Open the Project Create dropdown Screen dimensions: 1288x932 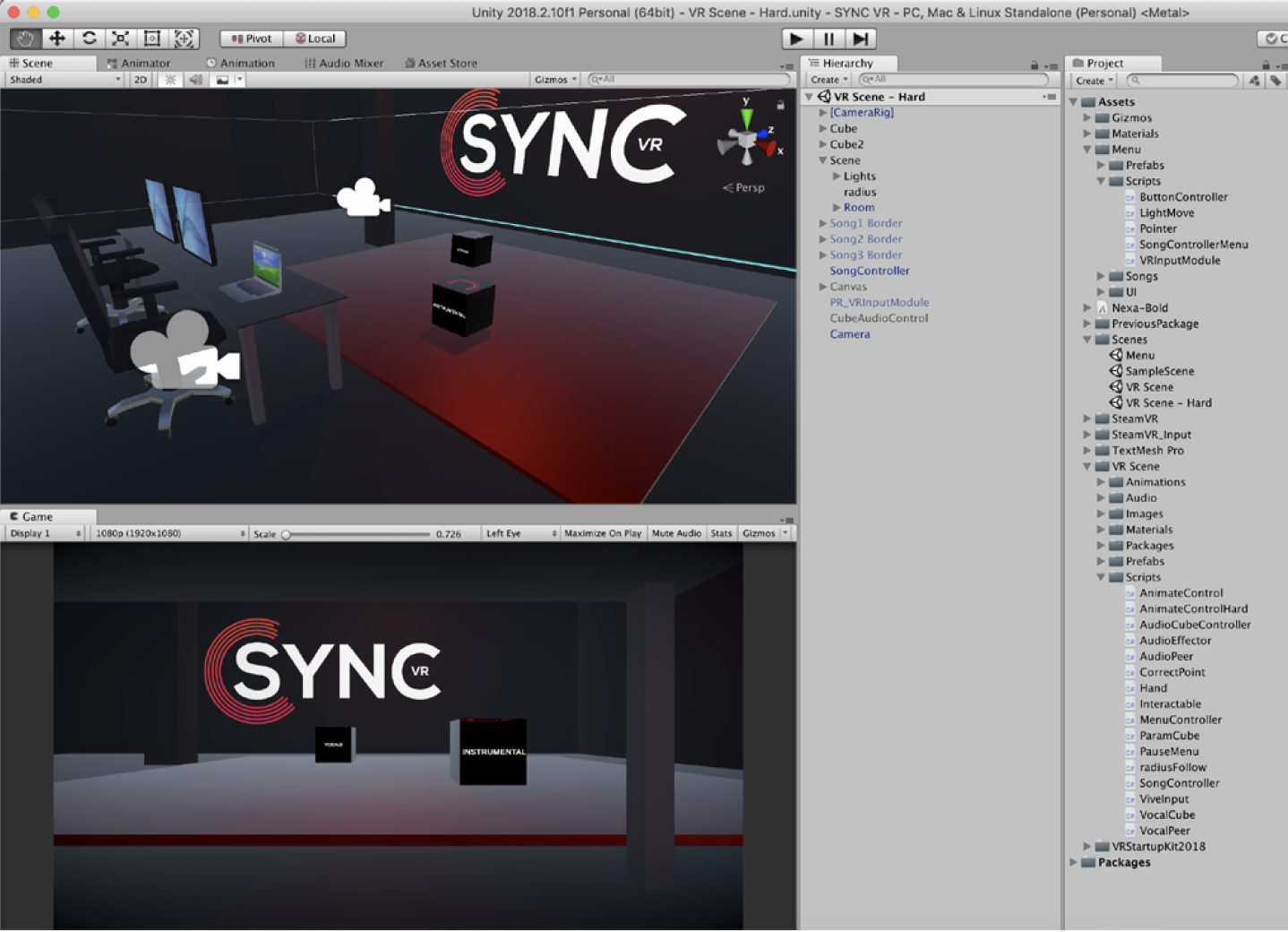pos(1095,81)
